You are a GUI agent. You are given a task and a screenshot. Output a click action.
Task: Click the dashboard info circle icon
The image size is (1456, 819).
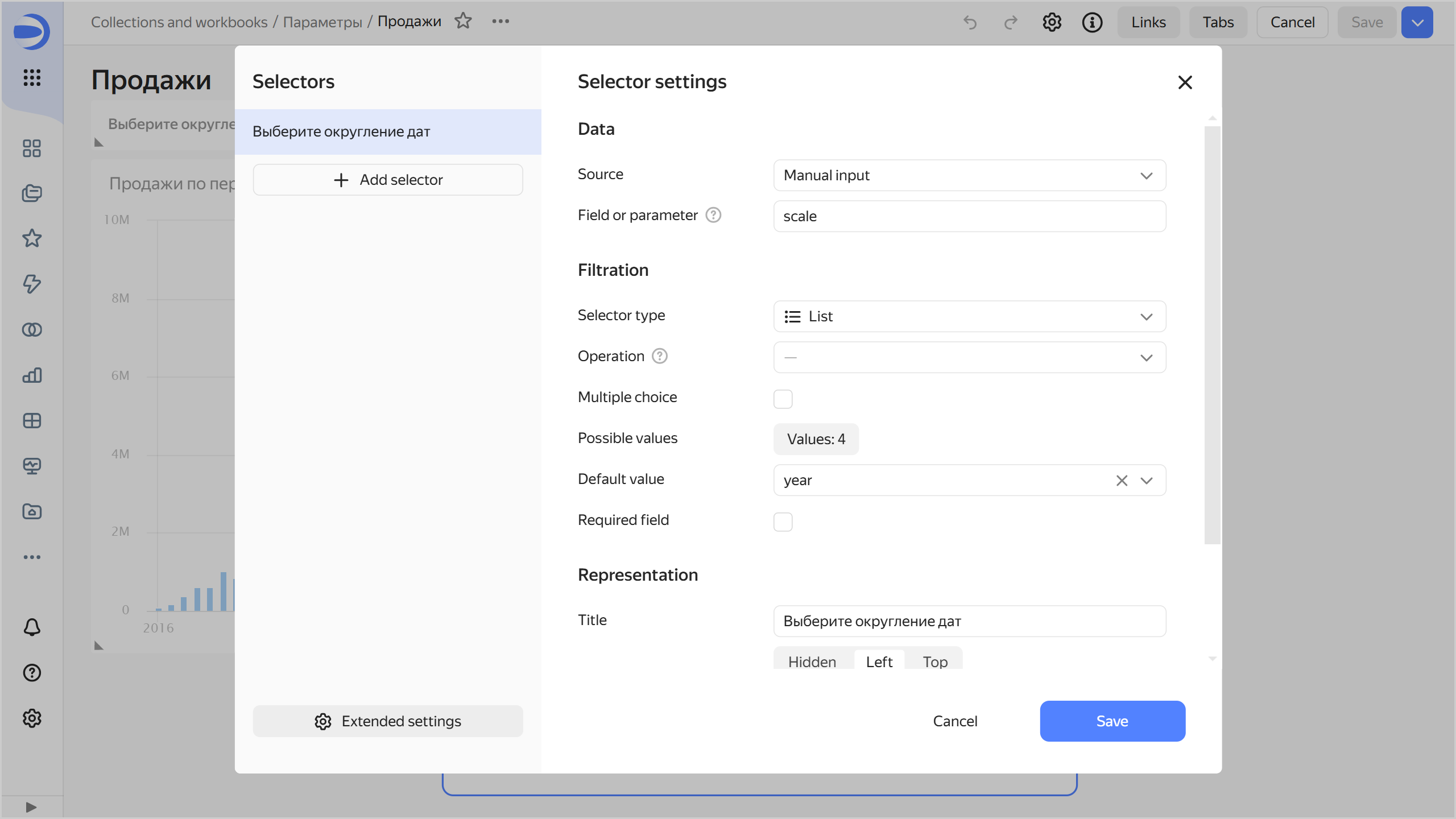(x=1091, y=22)
